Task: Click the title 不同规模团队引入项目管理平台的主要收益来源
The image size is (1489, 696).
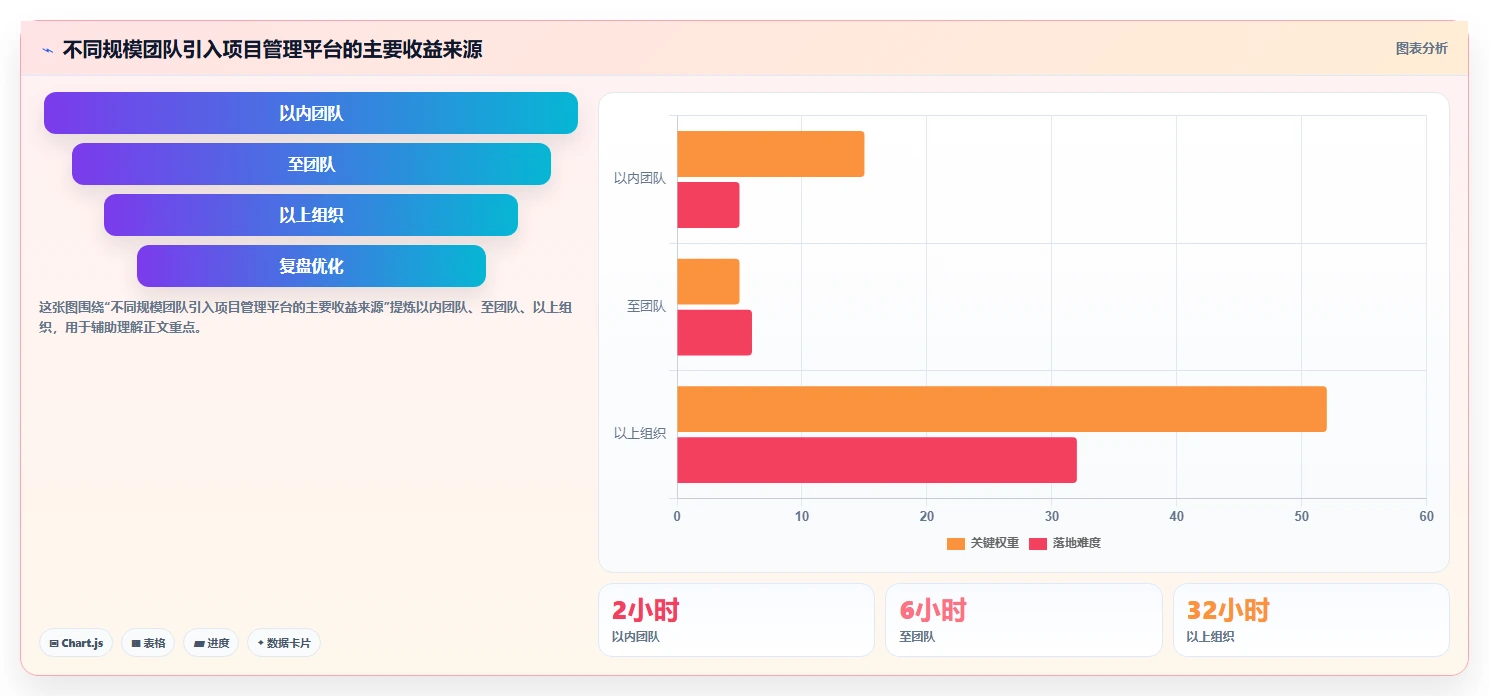Action: pos(272,49)
